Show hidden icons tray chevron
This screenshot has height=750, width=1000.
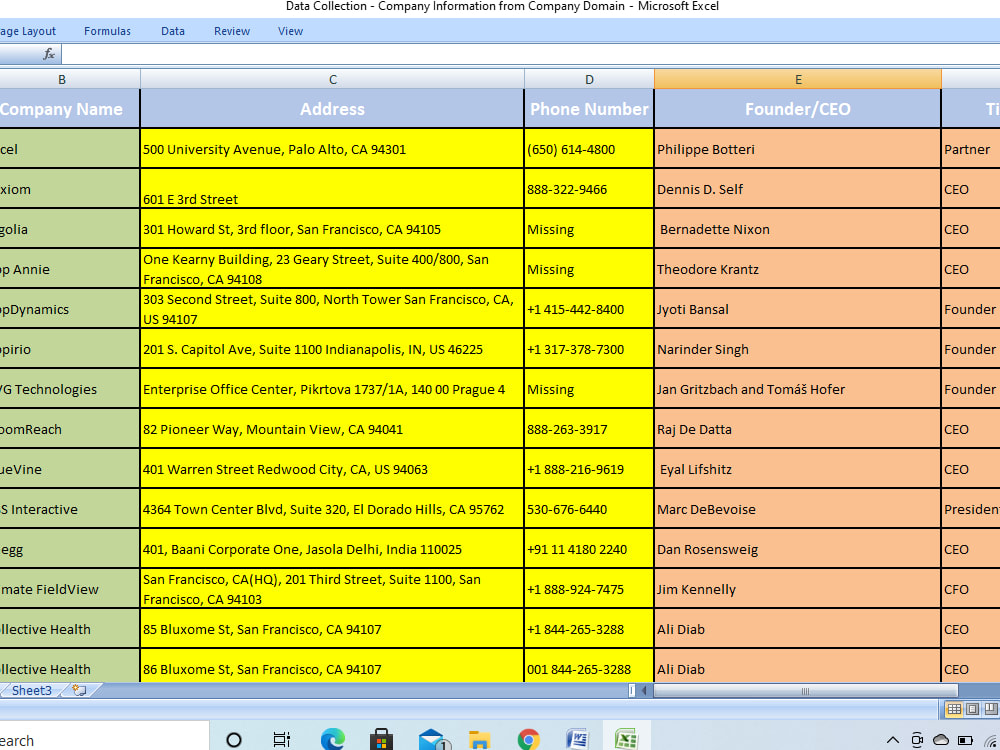click(x=893, y=740)
